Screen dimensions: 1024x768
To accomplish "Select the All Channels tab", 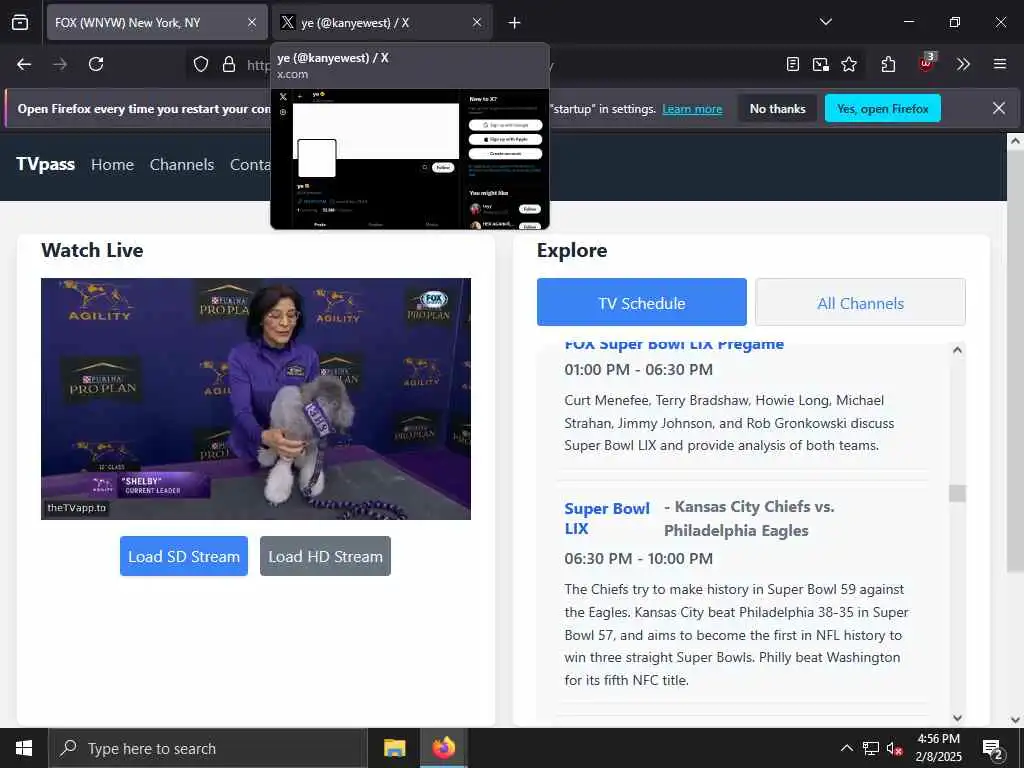I will pos(860,302).
